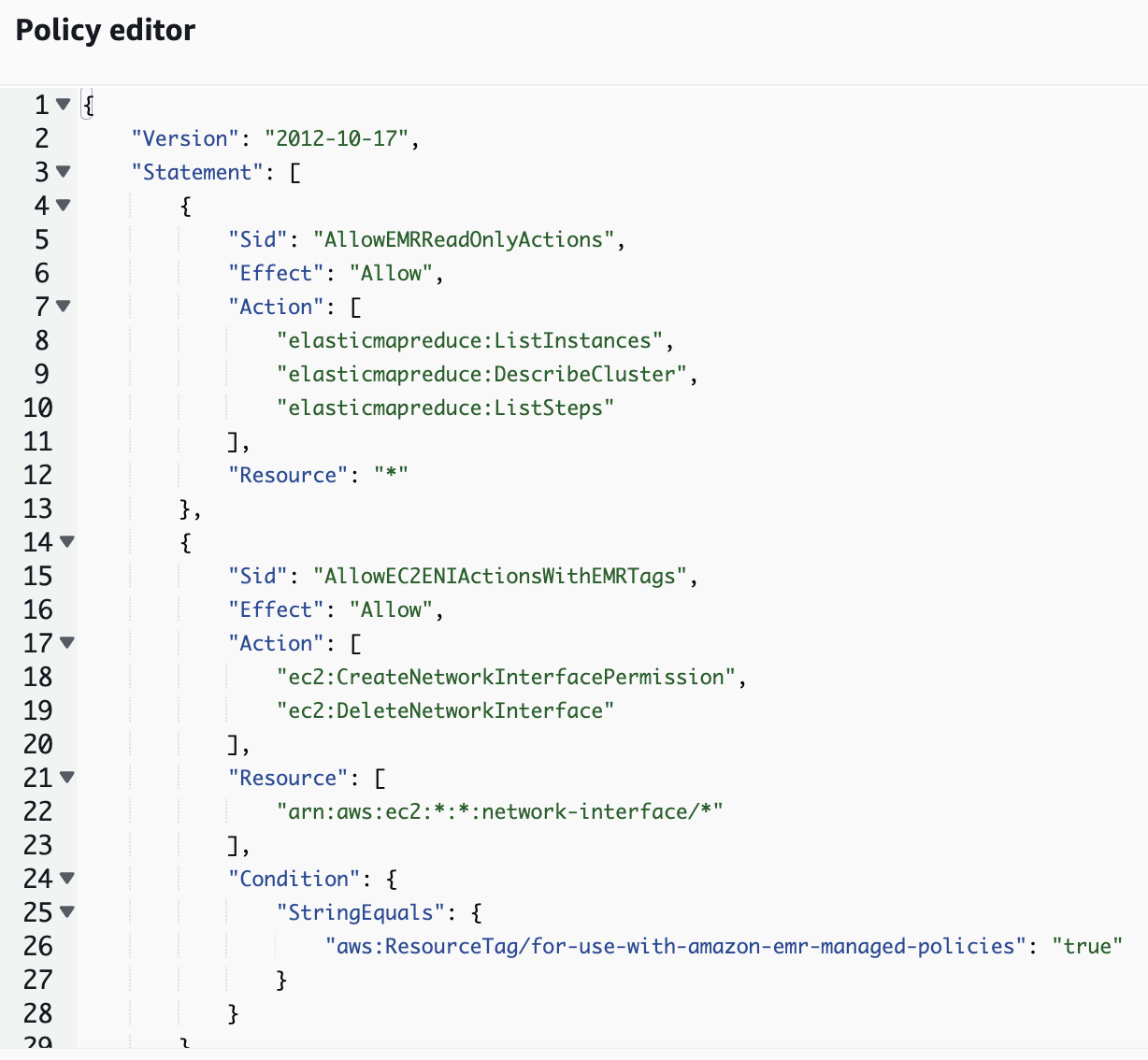Collapse the Resource array on line 21
This screenshot has height=1060, width=1148.
[64, 778]
